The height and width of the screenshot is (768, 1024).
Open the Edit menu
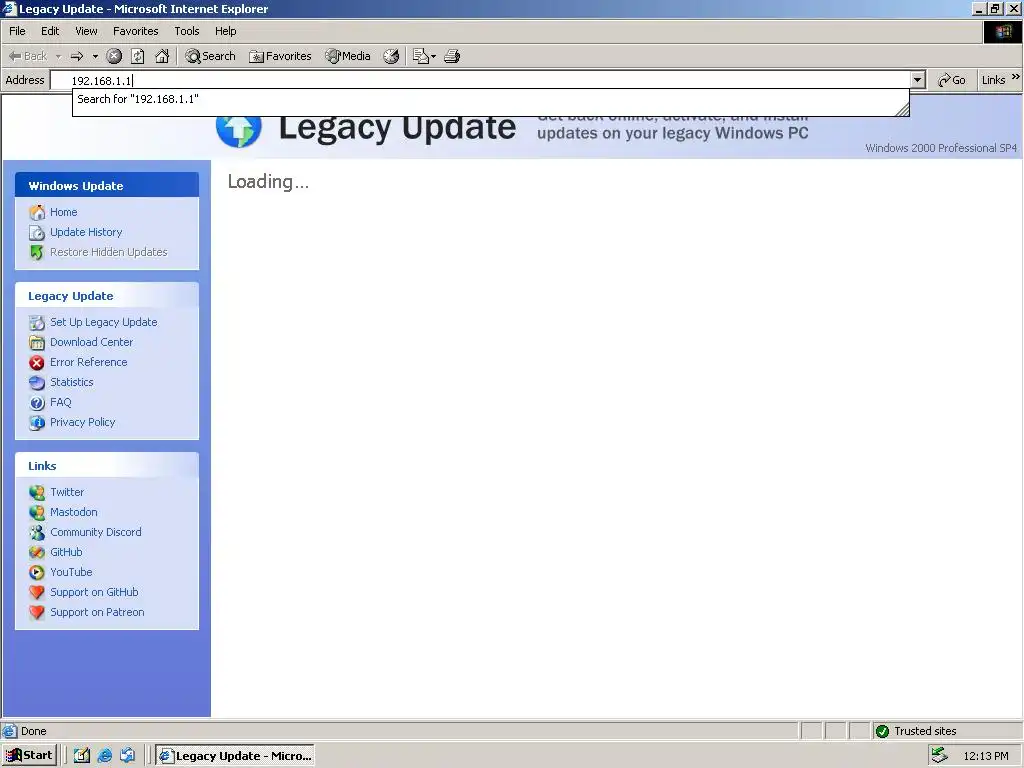pos(50,31)
